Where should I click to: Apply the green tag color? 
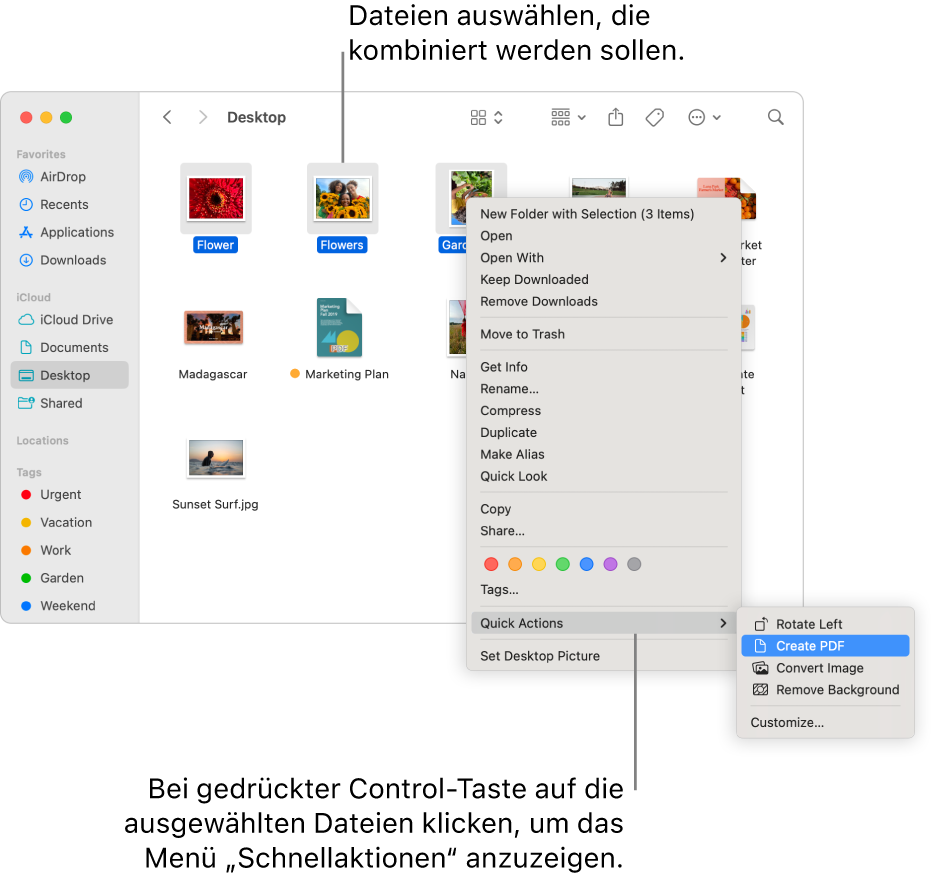tap(563, 564)
